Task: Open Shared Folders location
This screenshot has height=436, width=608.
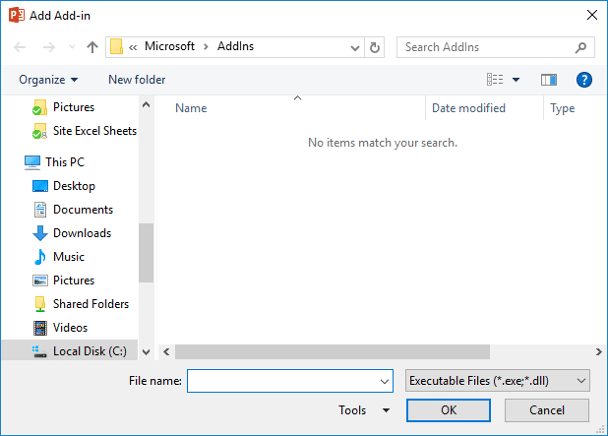Action: [x=91, y=304]
